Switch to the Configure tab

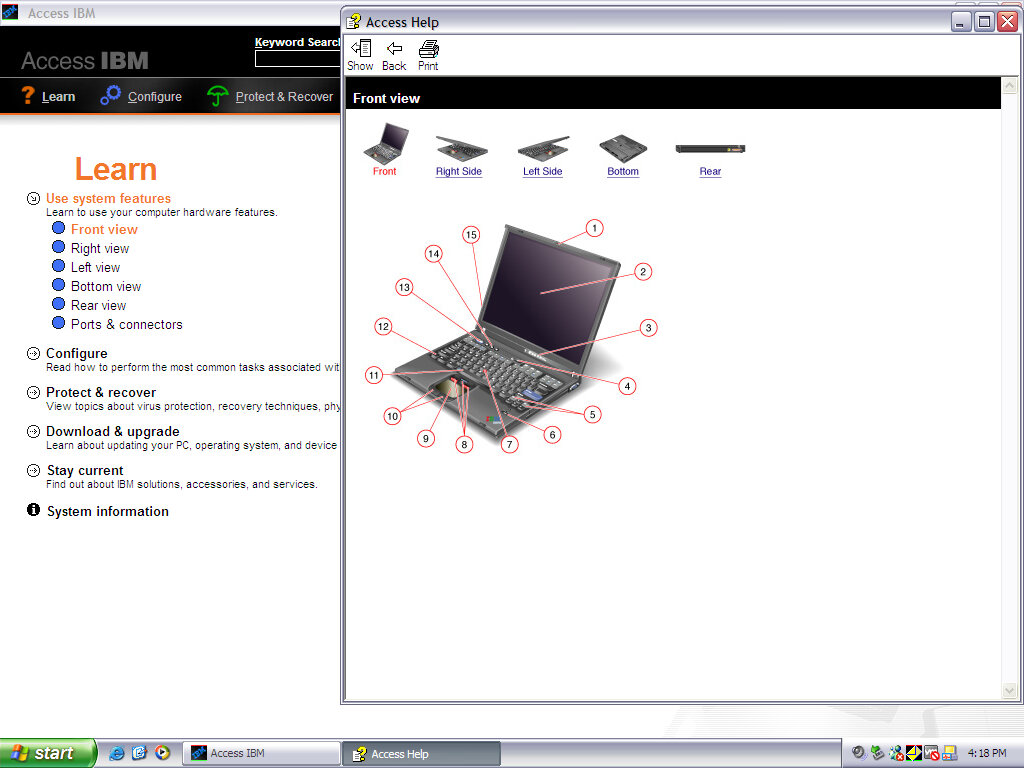141,96
